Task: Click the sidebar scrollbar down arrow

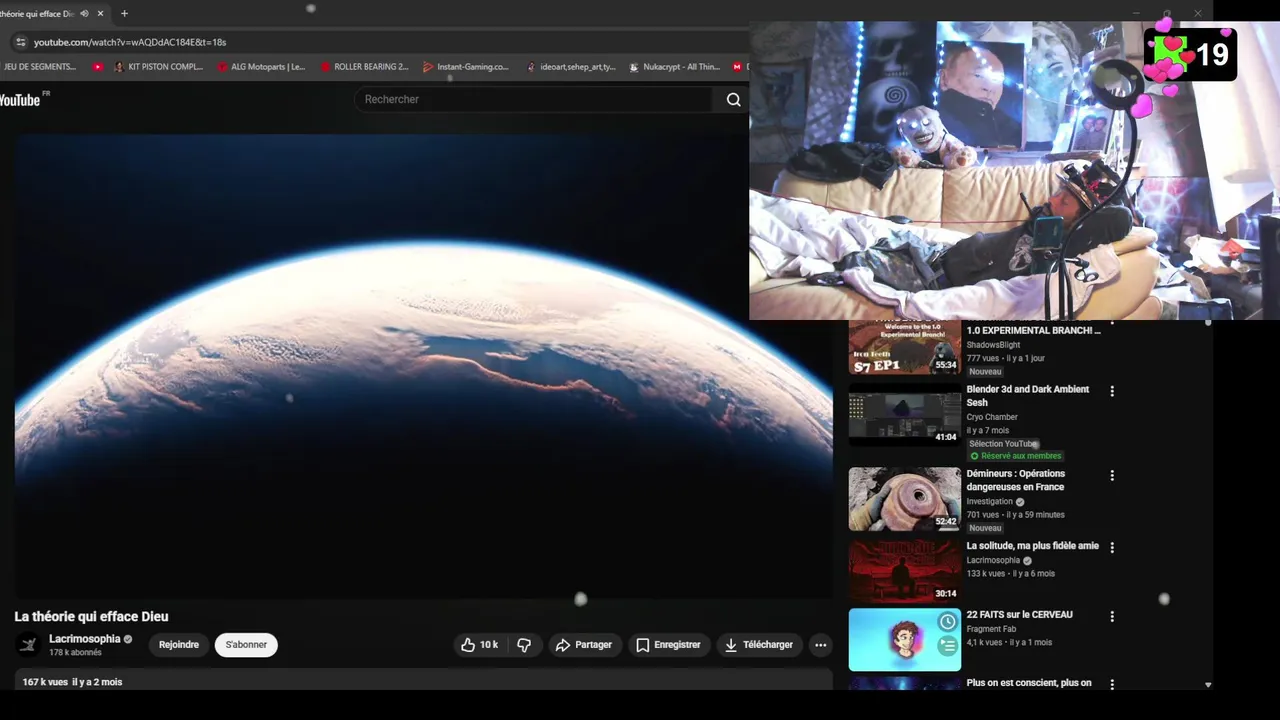Action: [x=1208, y=685]
